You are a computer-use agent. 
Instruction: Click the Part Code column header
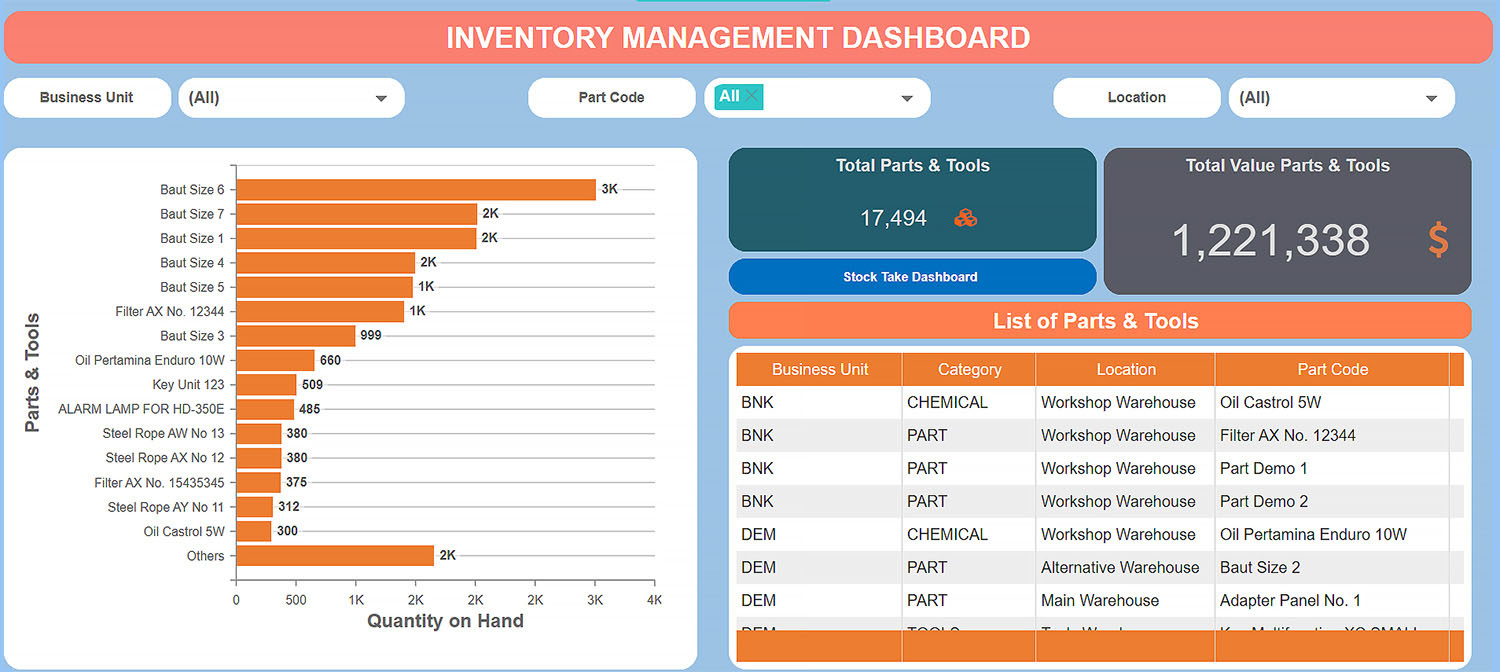pyautogui.click(x=1332, y=369)
